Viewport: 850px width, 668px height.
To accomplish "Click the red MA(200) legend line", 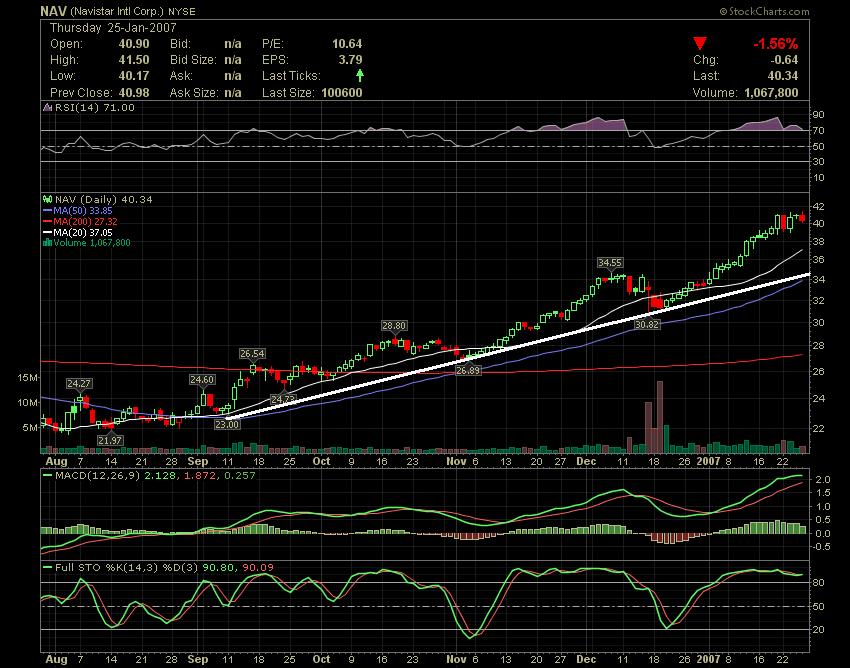I will (48, 222).
